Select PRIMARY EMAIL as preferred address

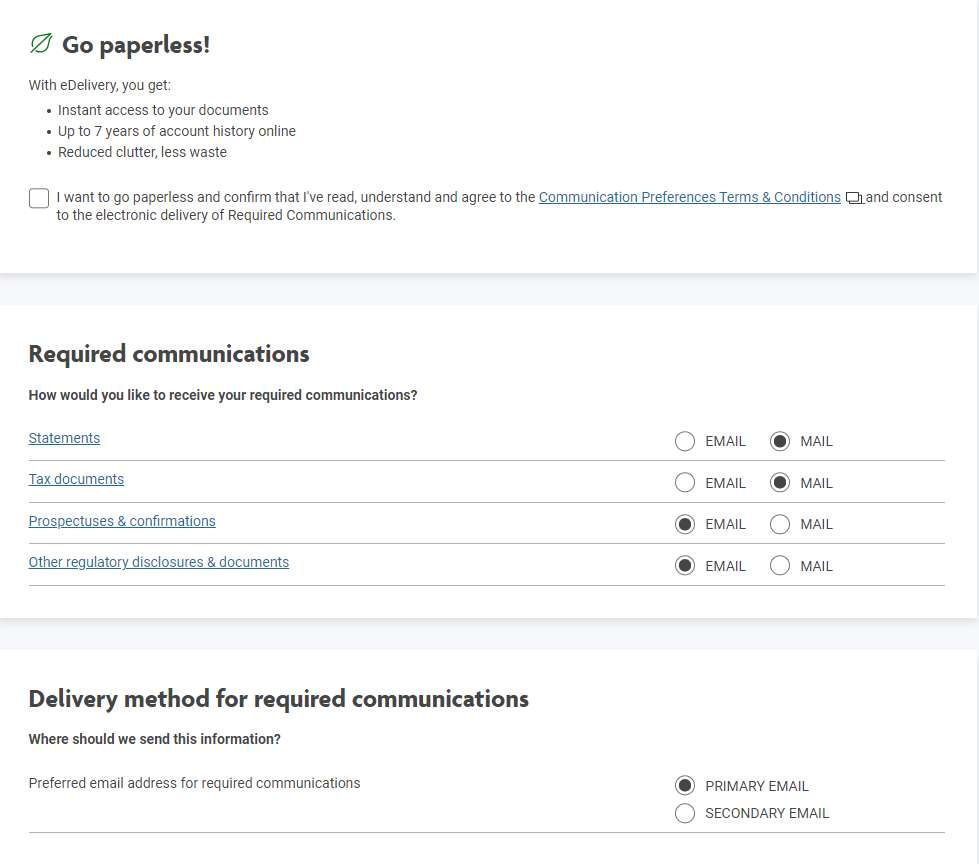tap(685, 786)
